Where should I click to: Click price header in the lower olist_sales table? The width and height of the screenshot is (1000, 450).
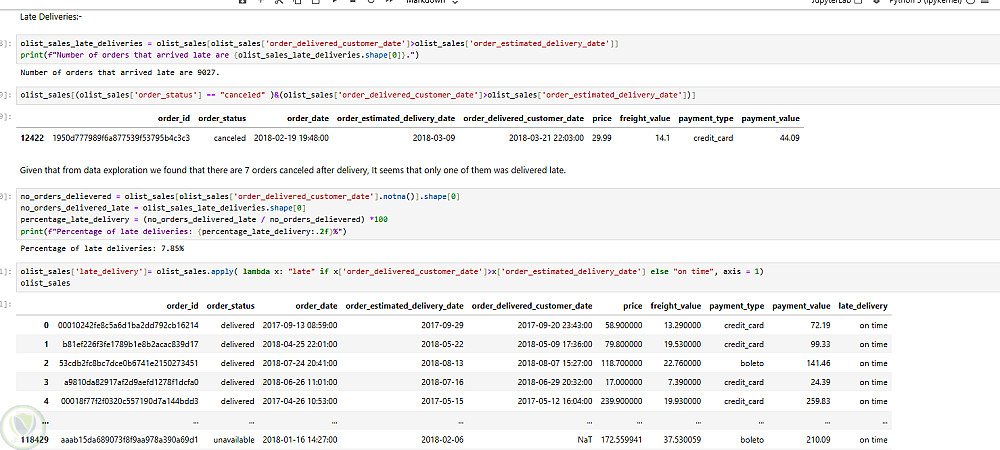(633, 306)
